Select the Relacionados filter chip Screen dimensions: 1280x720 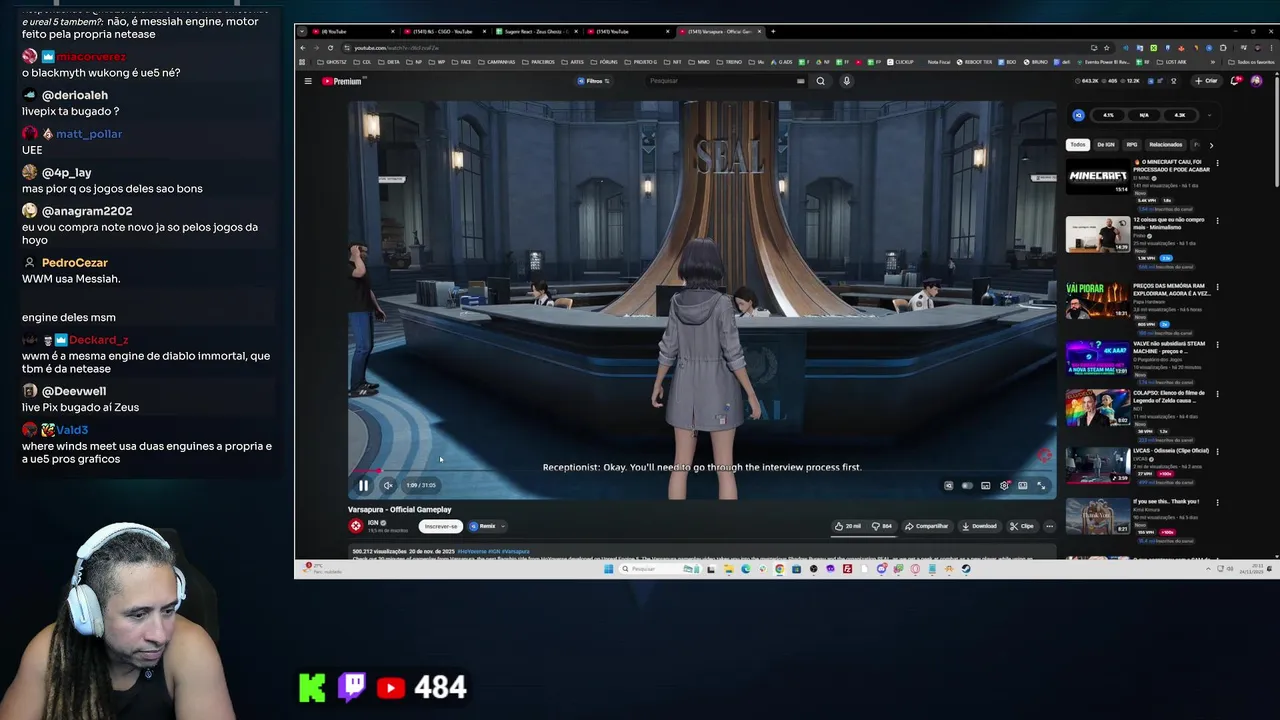[x=1165, y=144]
